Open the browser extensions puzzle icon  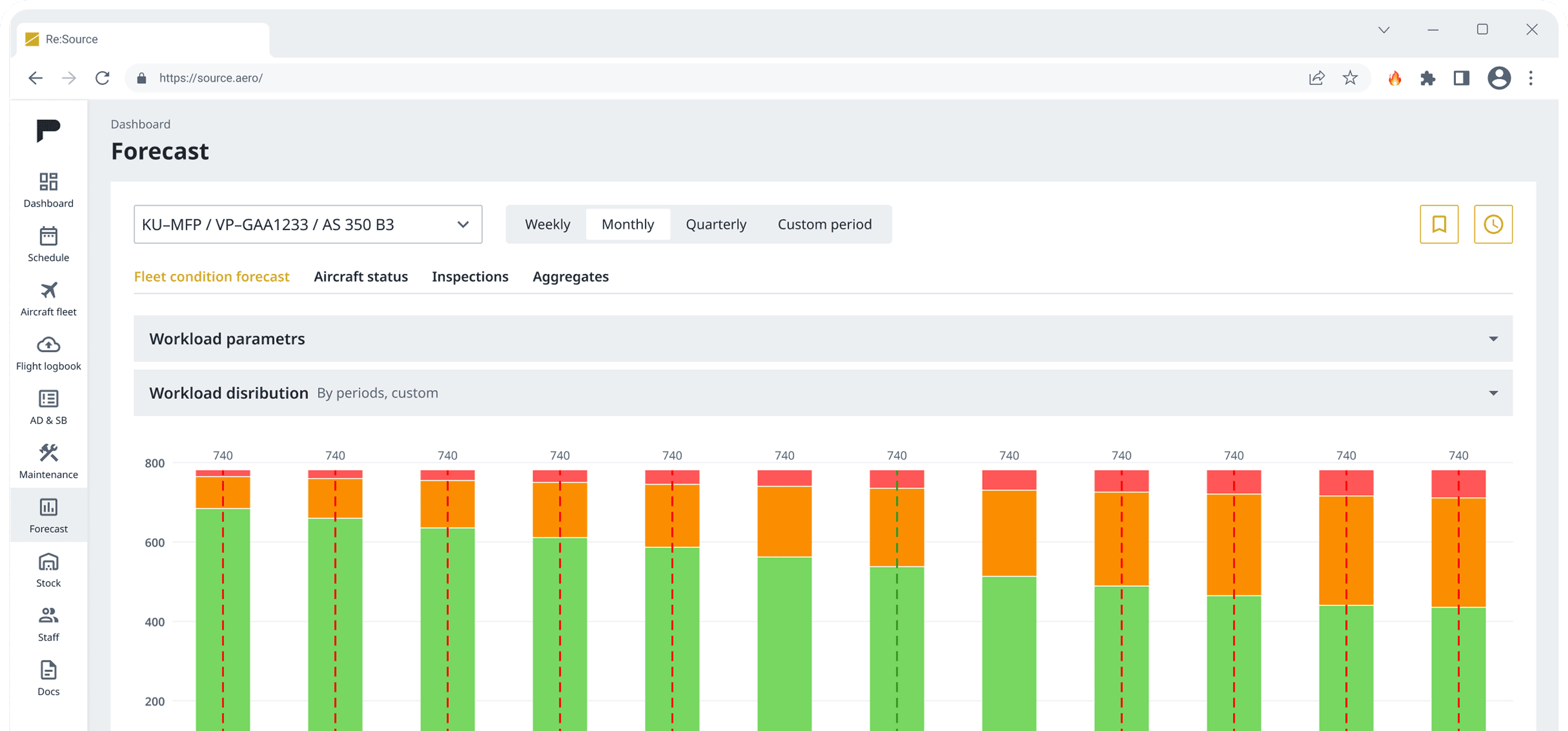(1427, 78)
